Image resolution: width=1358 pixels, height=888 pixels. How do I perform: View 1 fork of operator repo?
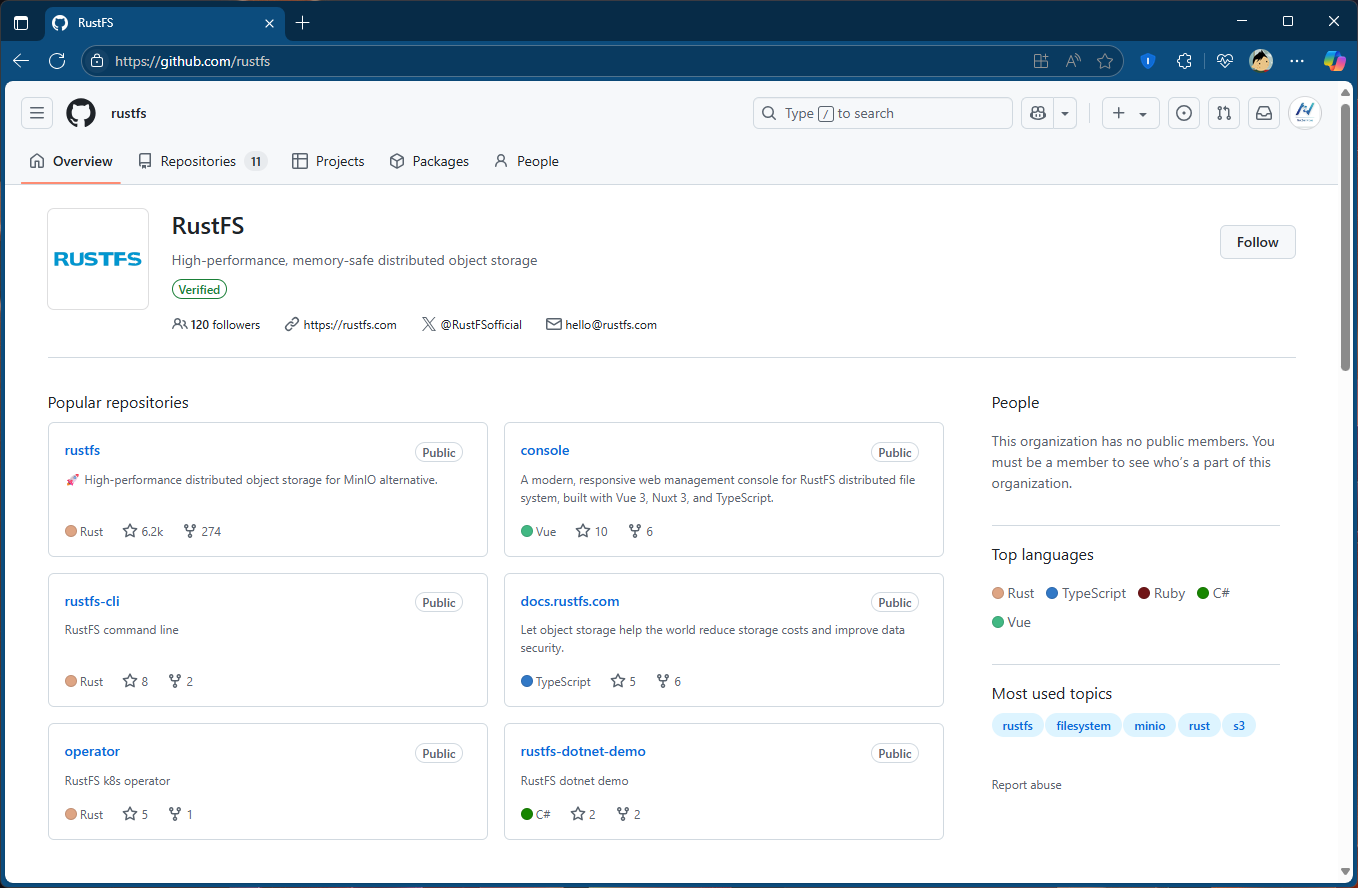(x=181, y=814)
